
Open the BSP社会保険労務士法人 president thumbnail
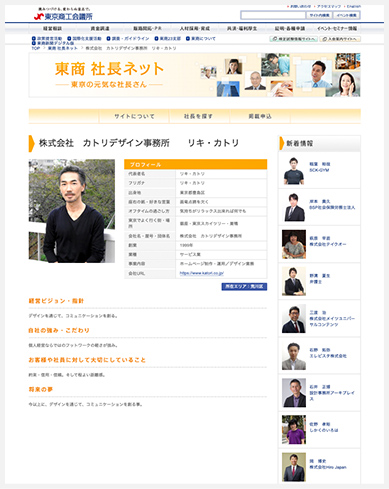[294, 207]
